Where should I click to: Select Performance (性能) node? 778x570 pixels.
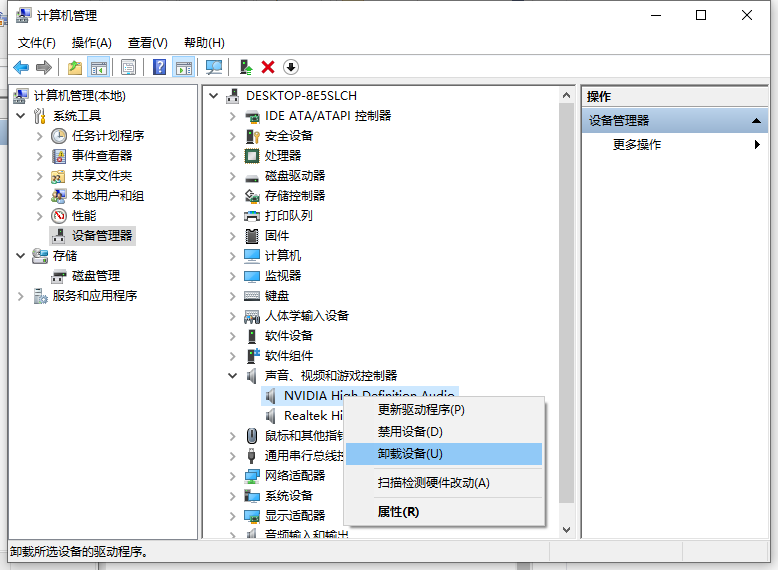pyautogui.click(x=84, y=215)
